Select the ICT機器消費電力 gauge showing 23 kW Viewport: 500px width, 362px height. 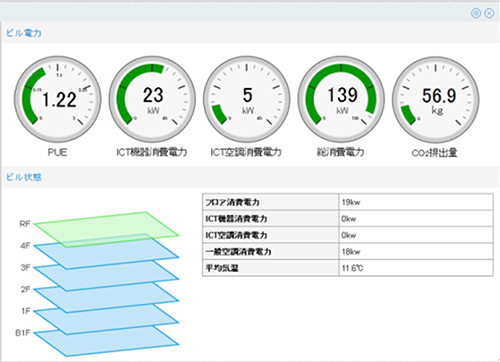[152, 99]
